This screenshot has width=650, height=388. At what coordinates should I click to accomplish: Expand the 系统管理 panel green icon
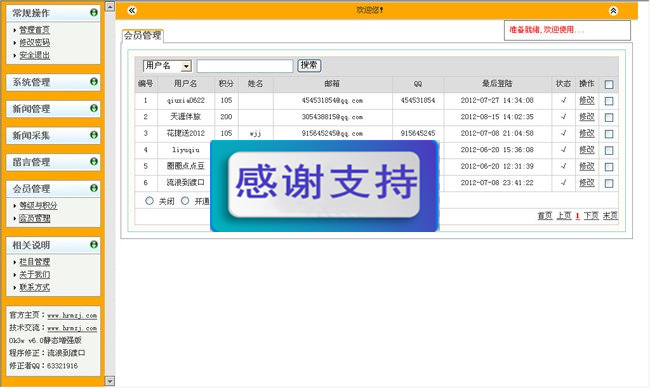point(94,82)
